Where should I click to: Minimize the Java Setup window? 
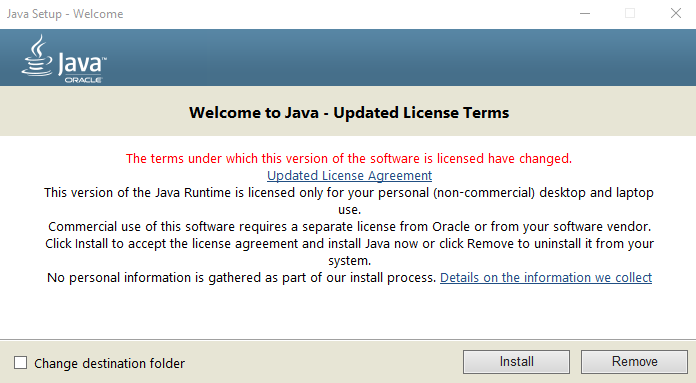coord(585,14)
